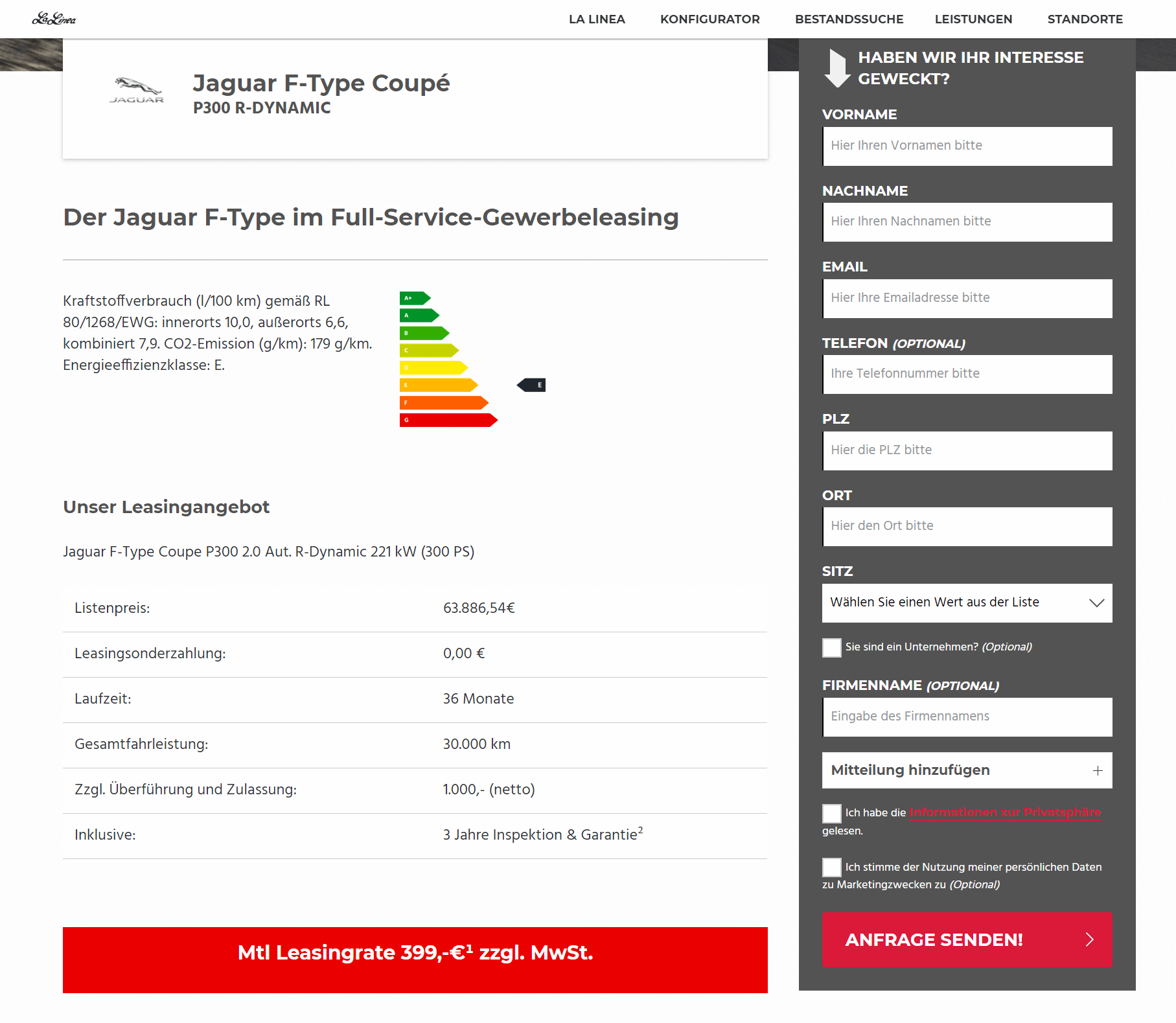Click the Laufzeit value 36 Monate
This screenshot has height=1023, width=1176.
click(x=478, y=698)
